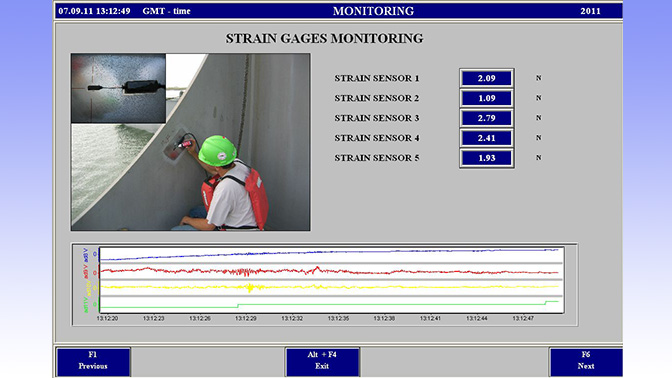Select the Strain Sensor 2 value 1.09
The height and width of the screenshot is (378, 672).
pyautogui.click(x=486, y=98)
